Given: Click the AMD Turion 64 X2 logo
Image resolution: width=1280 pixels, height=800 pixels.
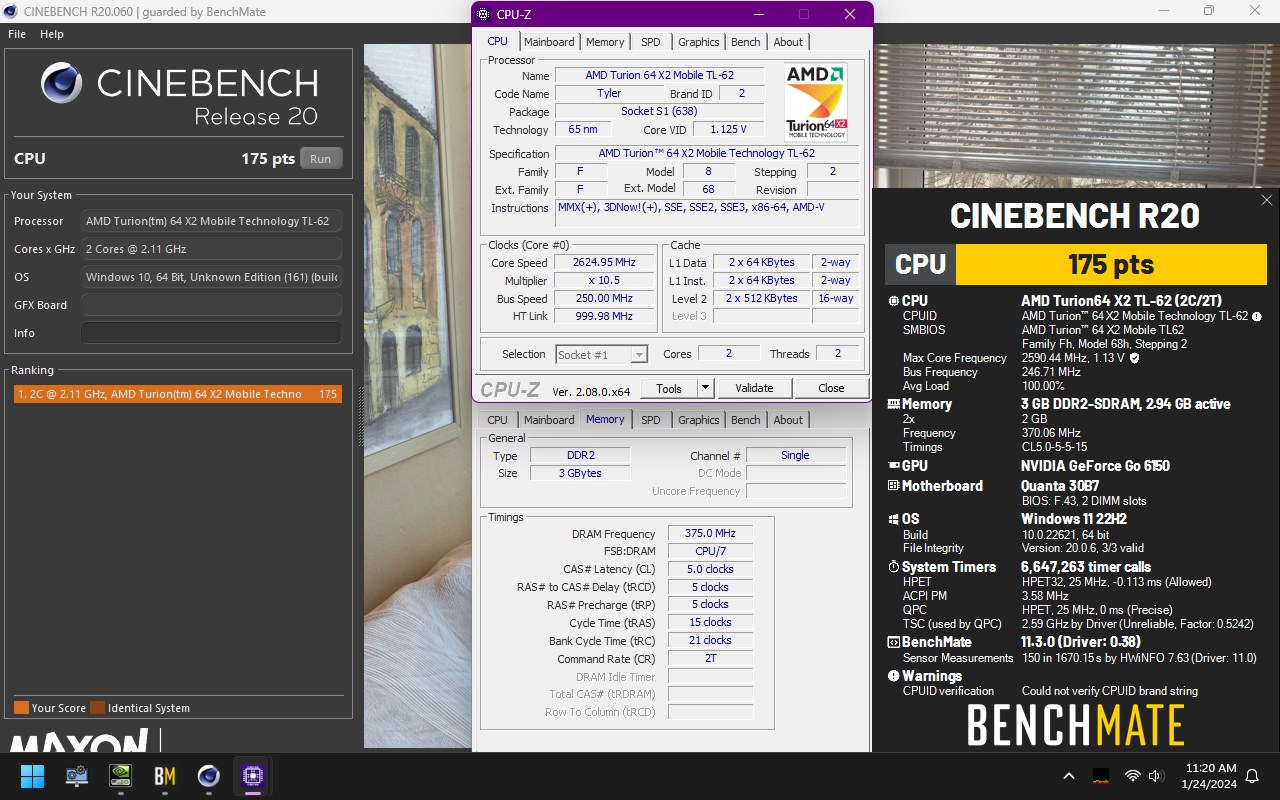Looking at the screenshot, I should coord(816,102).
